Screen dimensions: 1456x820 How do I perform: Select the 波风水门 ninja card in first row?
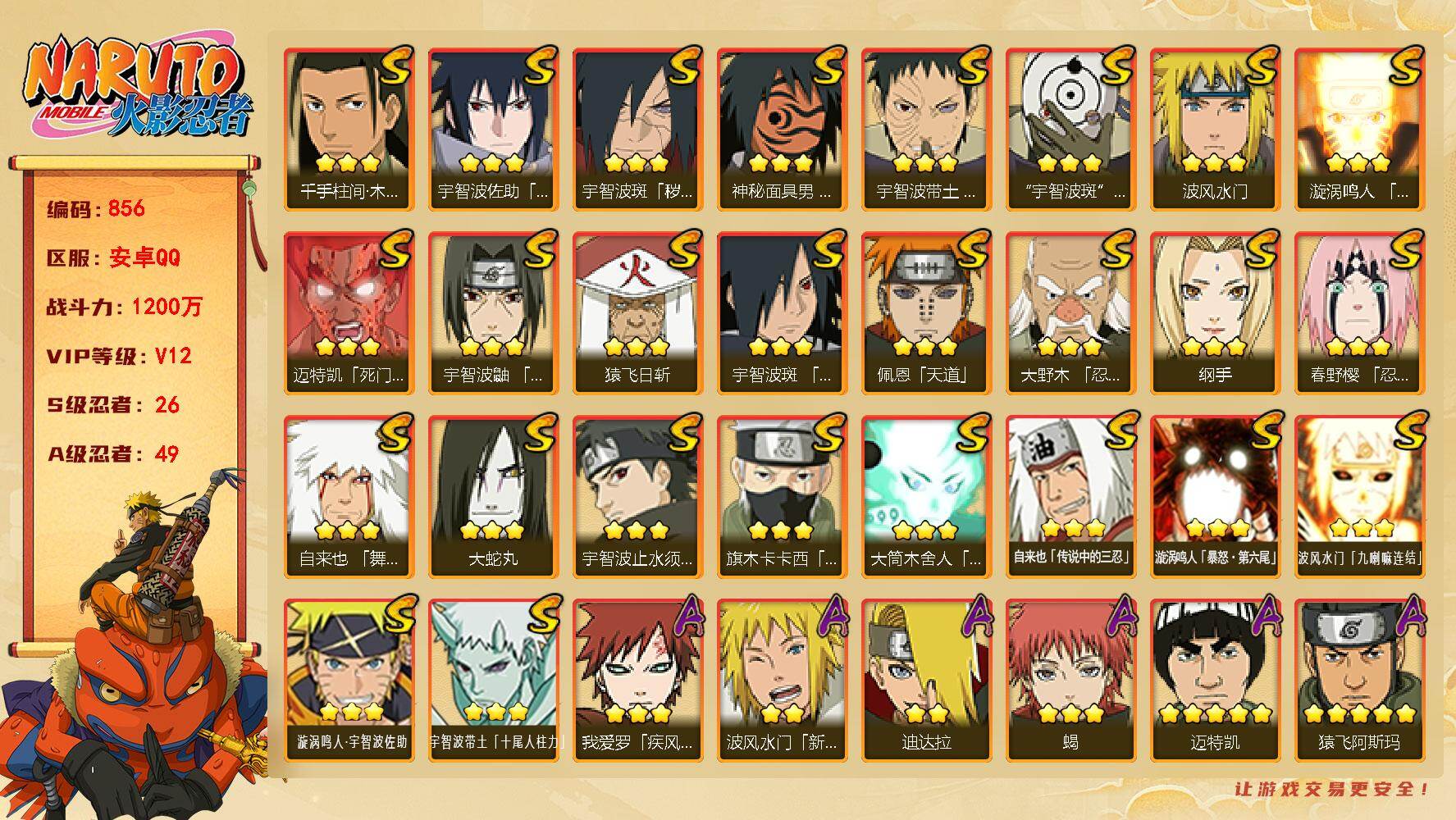[1215, 129]
